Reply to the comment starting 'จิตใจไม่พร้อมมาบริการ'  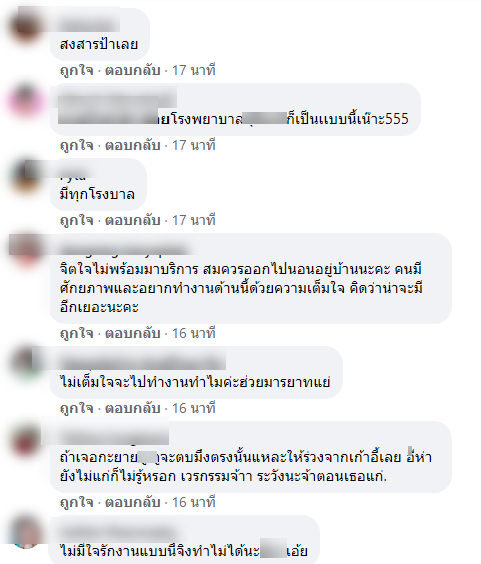click(x=132, y=333)
